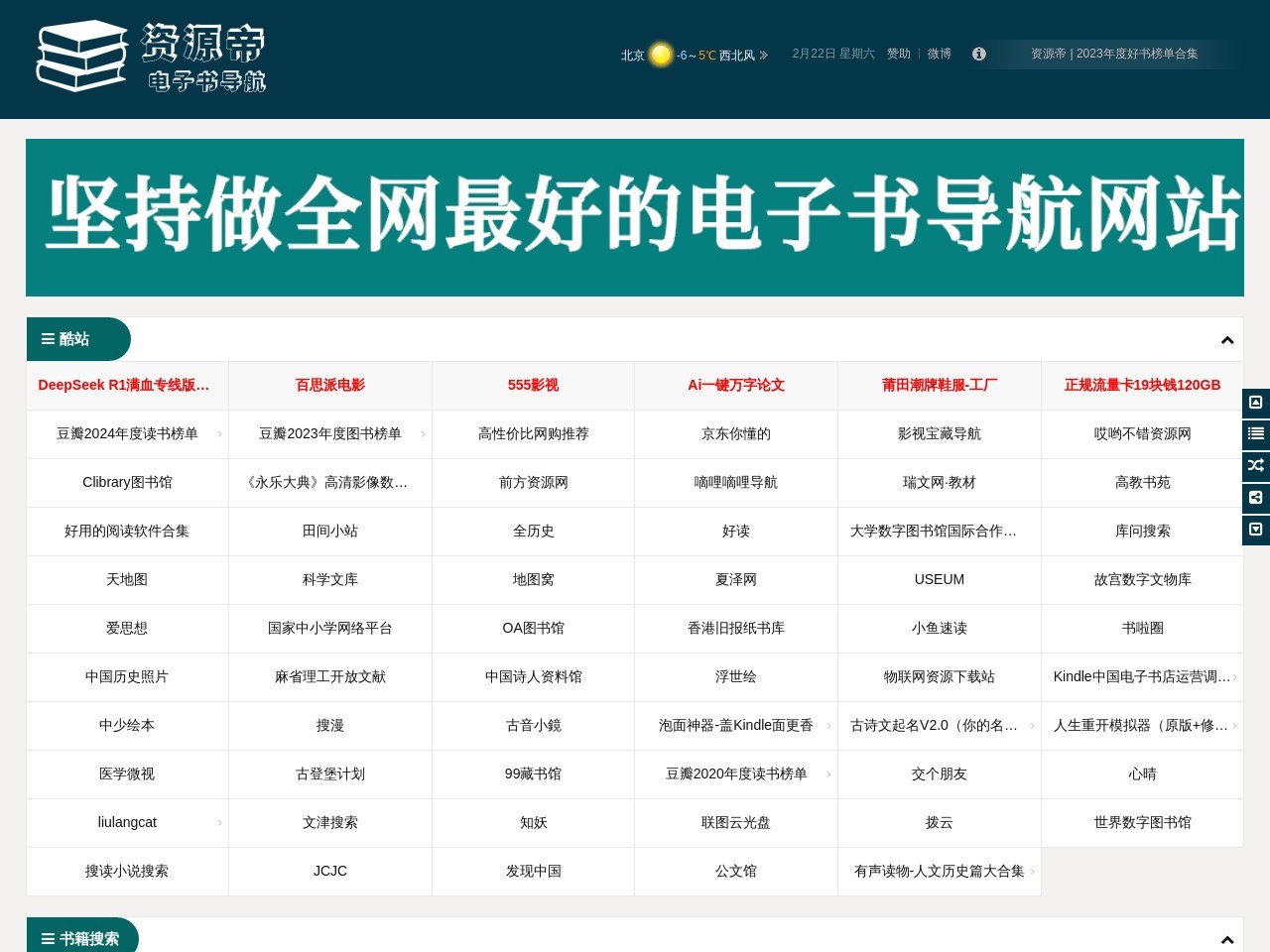Open the 555影视 link
The height and width of the screenshot is (952, 1270).
[x=533, y=385]
